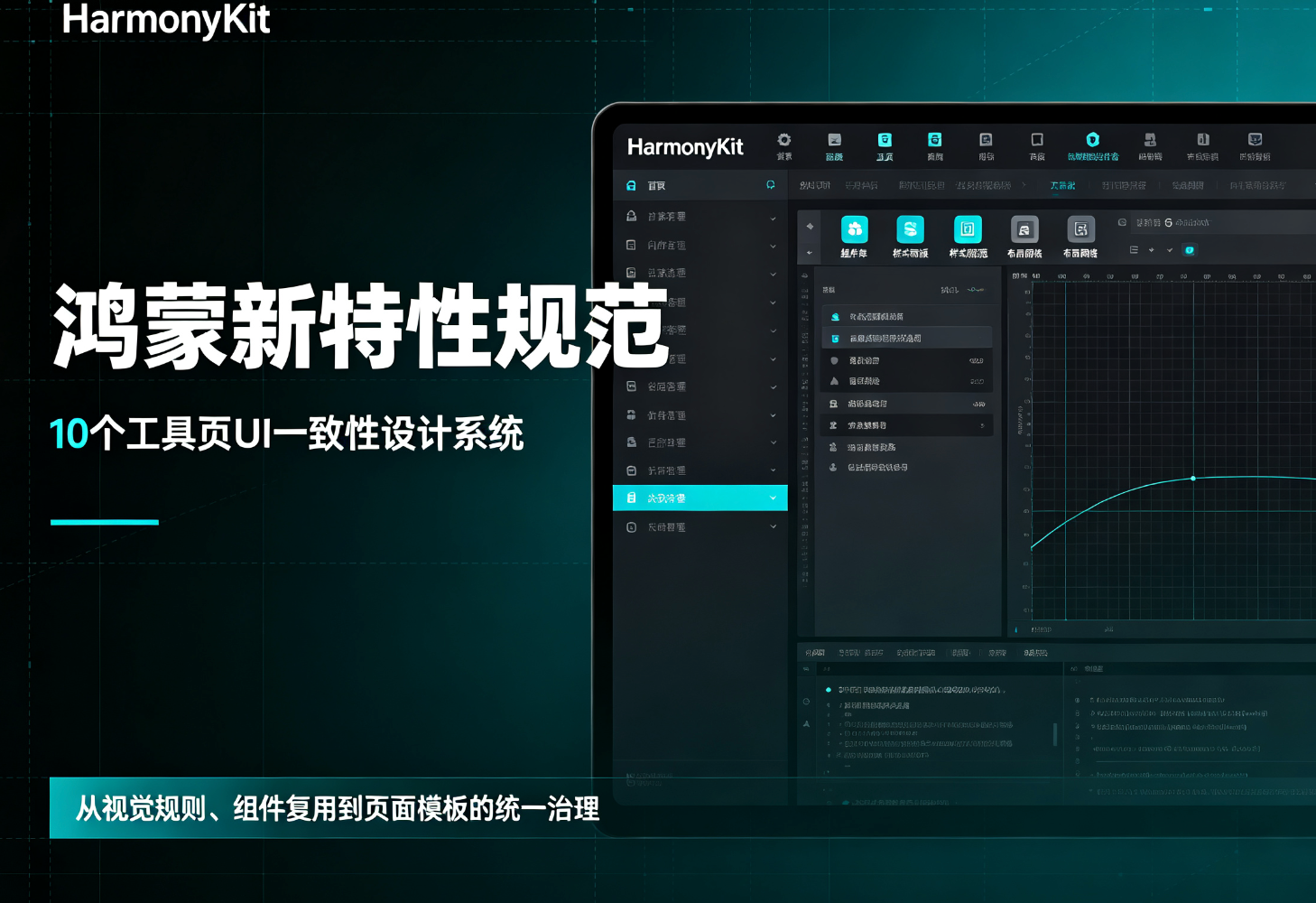Select the cyan underlined tab in the sub-navigation bar
This screenshot has height=903, width=1316.
pos(1062,185)
